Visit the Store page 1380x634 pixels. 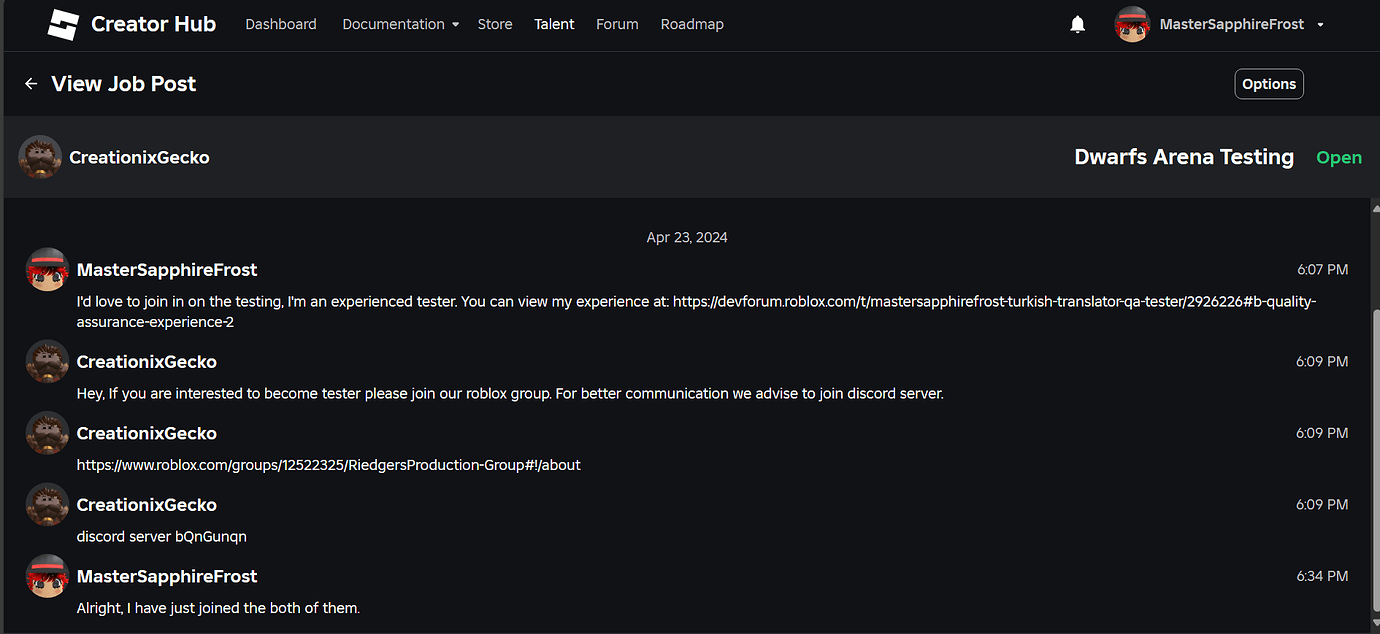click(495, 24)
